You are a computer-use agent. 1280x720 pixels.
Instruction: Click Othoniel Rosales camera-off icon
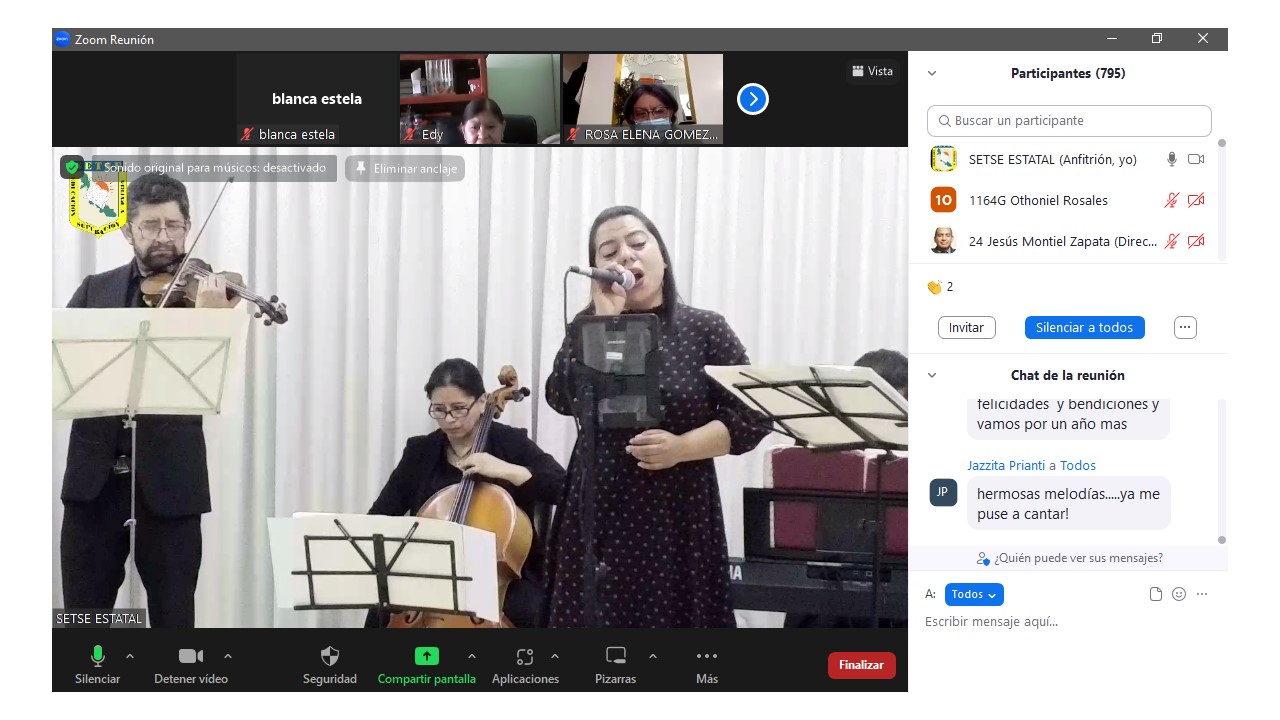(x=1196, y=200)
